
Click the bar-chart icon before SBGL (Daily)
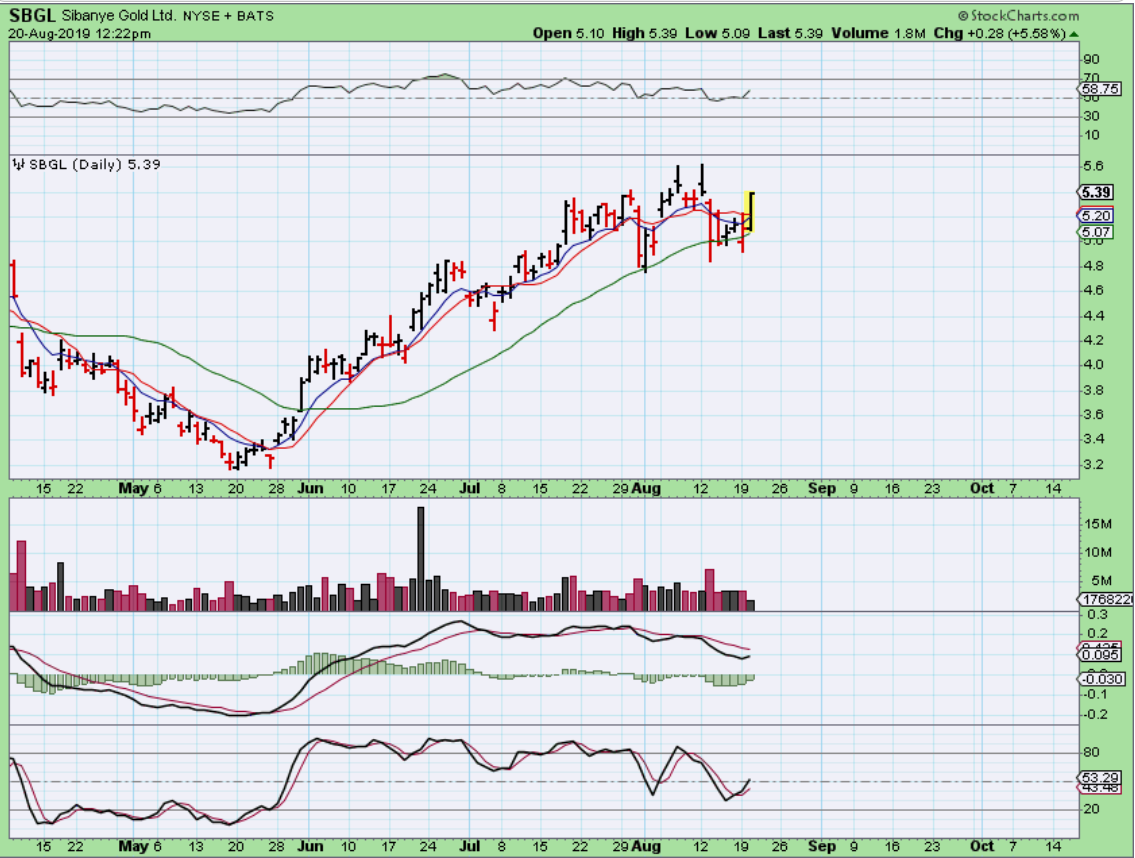[x=17, y=163]
